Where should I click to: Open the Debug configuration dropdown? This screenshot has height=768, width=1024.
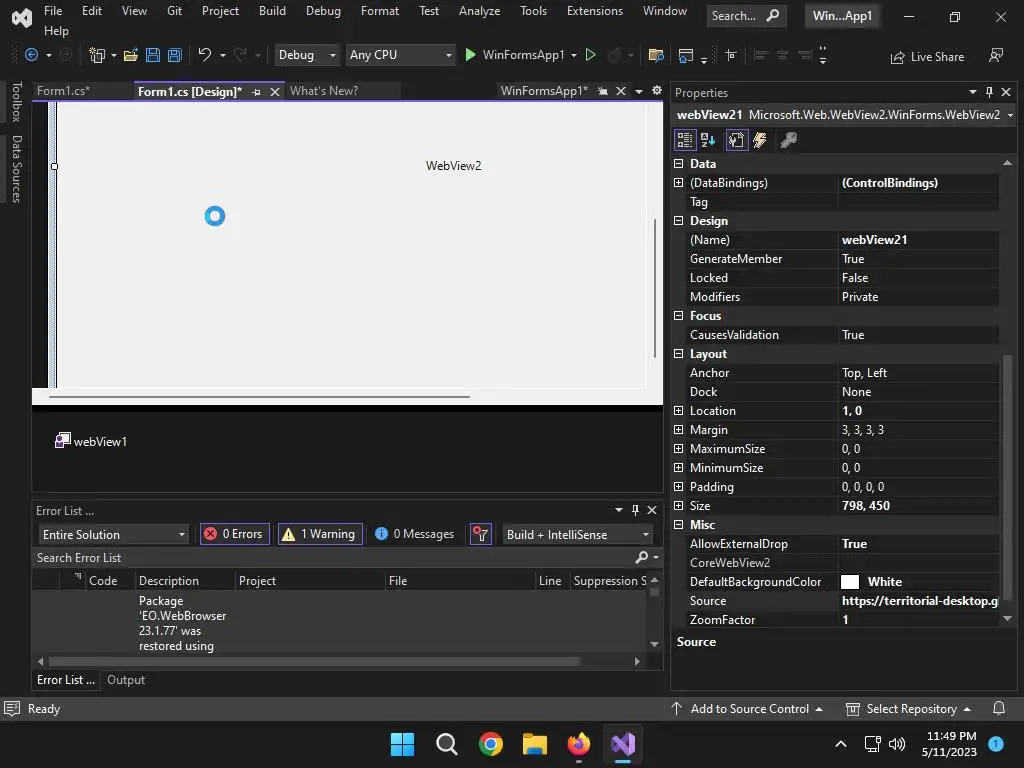(308, 55)
